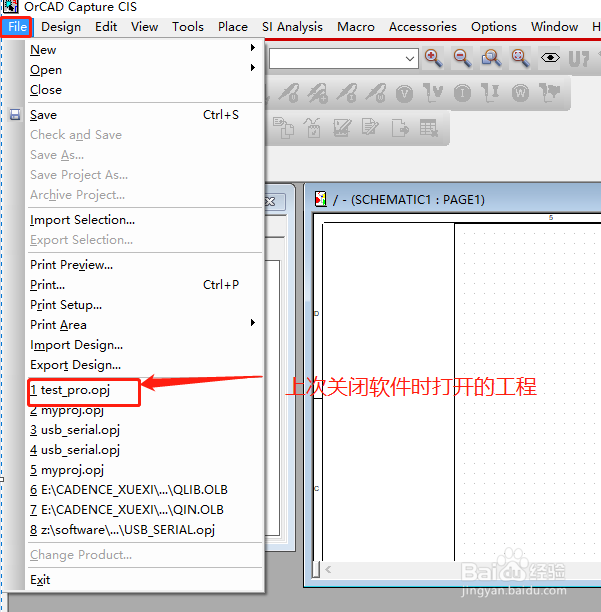Click the floppy disk Save icon in menu
Image resolution: width=601 pixels, height=612 pixels.
tap(15, 115)
